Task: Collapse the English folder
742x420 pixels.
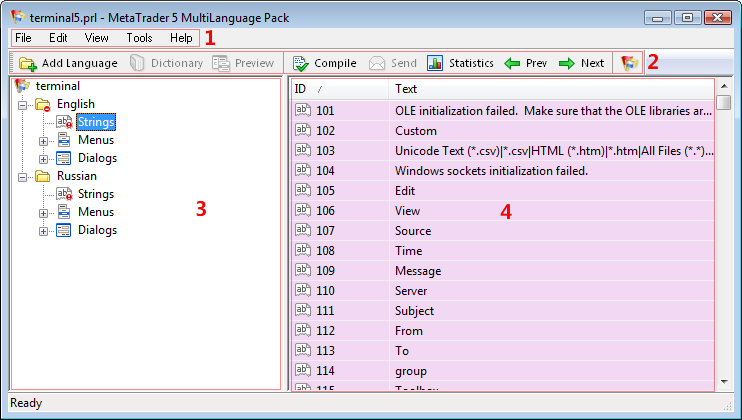Action: point(22,105)
